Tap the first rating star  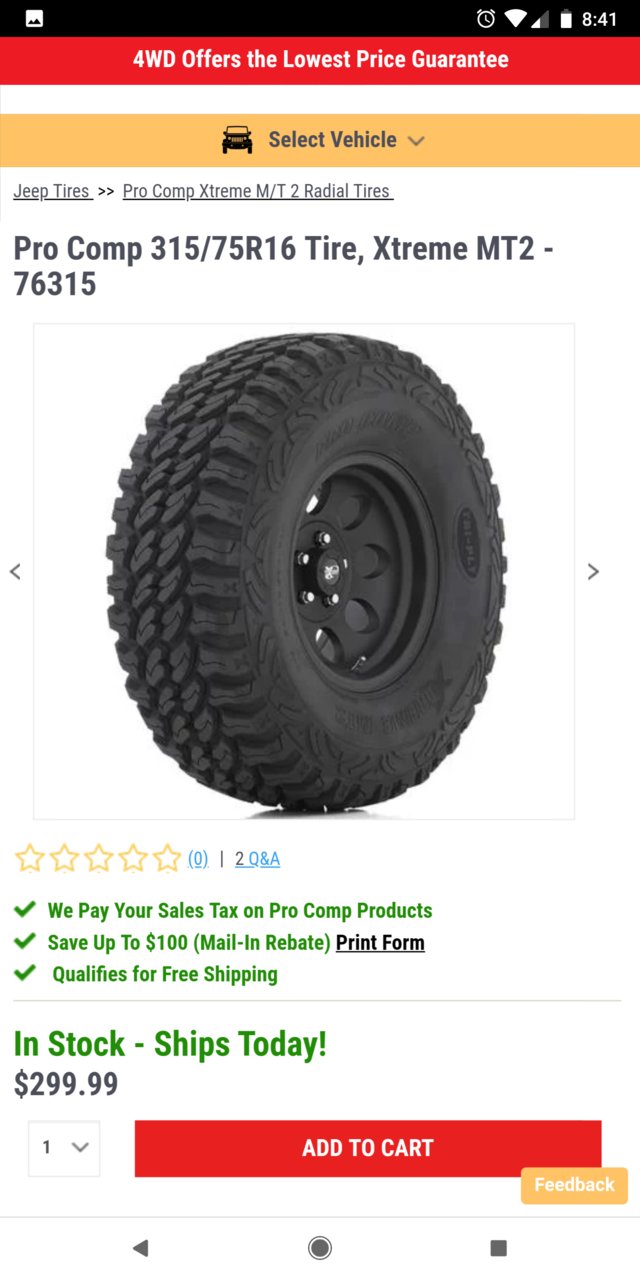(x=30, y=858)
